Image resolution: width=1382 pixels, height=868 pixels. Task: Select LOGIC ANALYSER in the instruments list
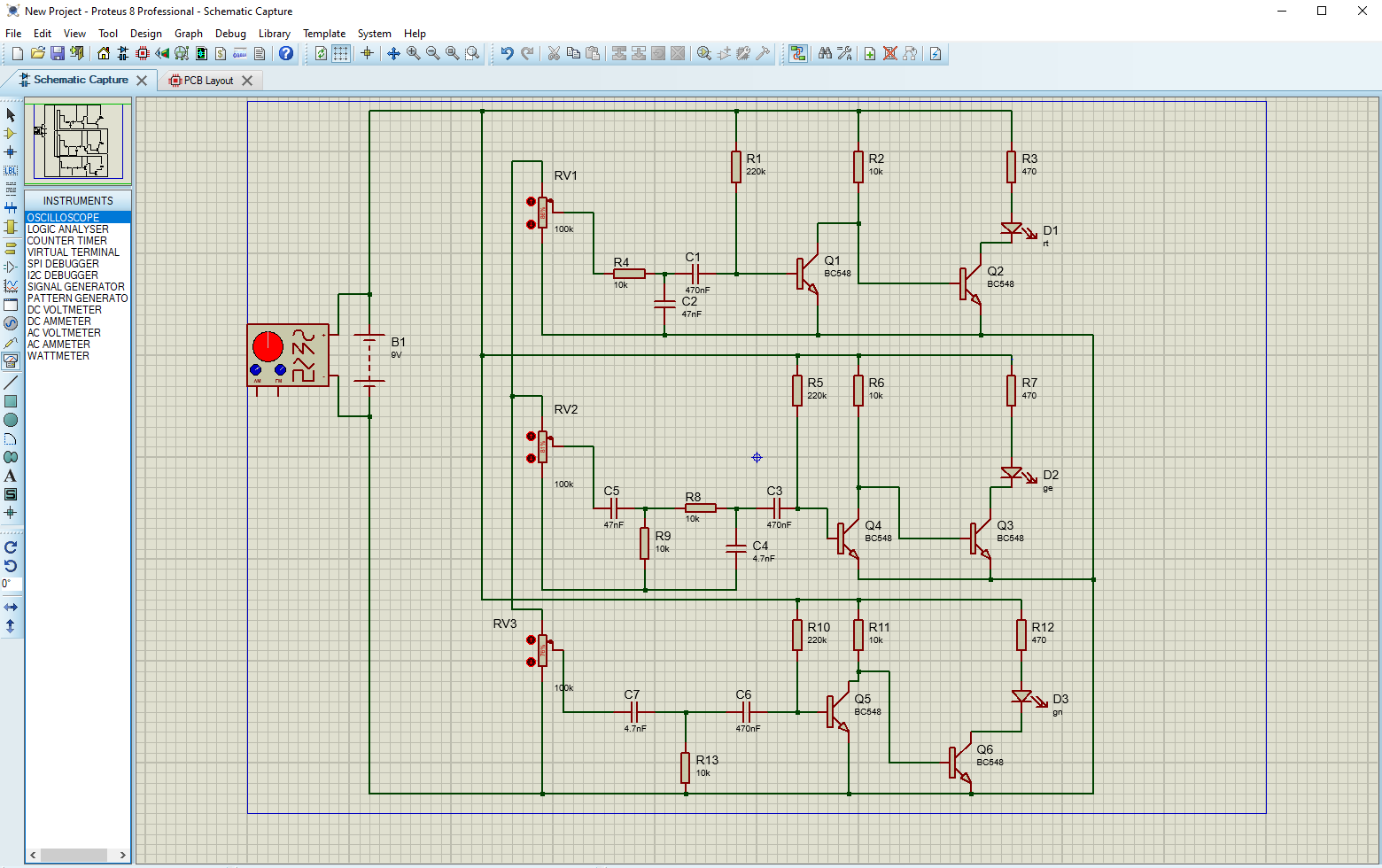pos(78,229)
